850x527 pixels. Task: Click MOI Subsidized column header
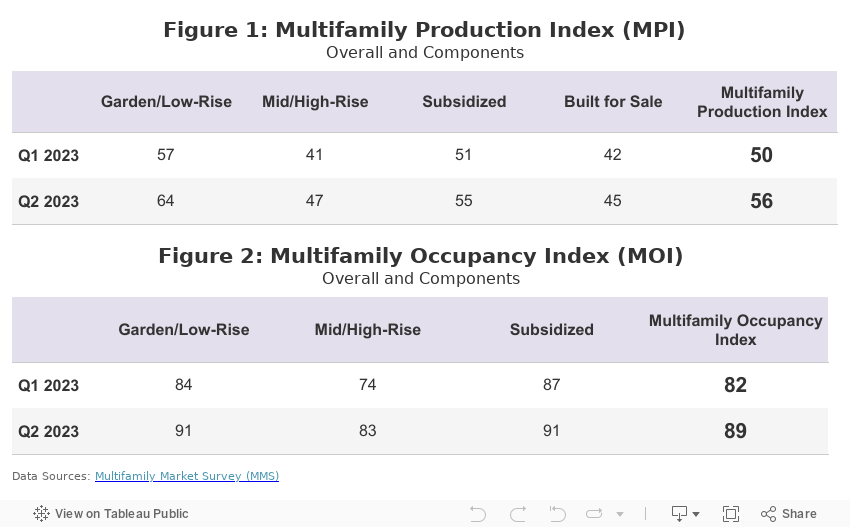click(552, 330)
